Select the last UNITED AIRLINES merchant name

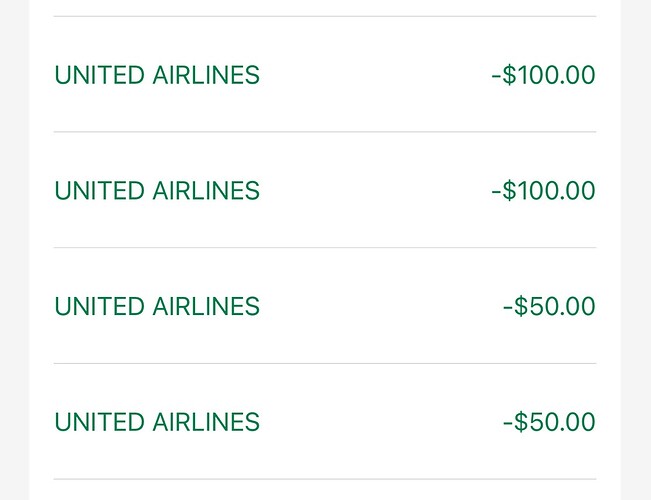[157, 422]
